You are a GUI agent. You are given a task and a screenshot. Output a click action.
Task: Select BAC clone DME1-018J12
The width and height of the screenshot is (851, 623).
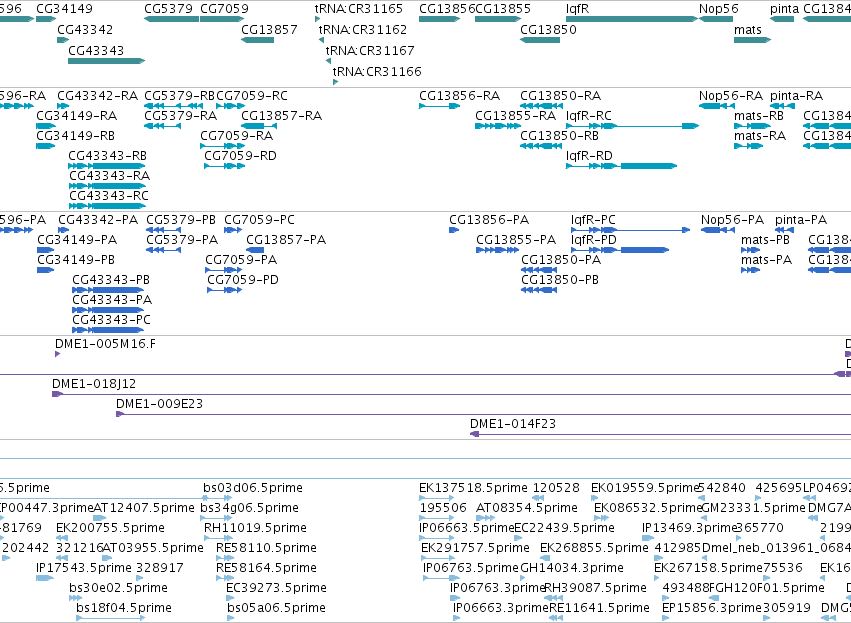point(452,395)
